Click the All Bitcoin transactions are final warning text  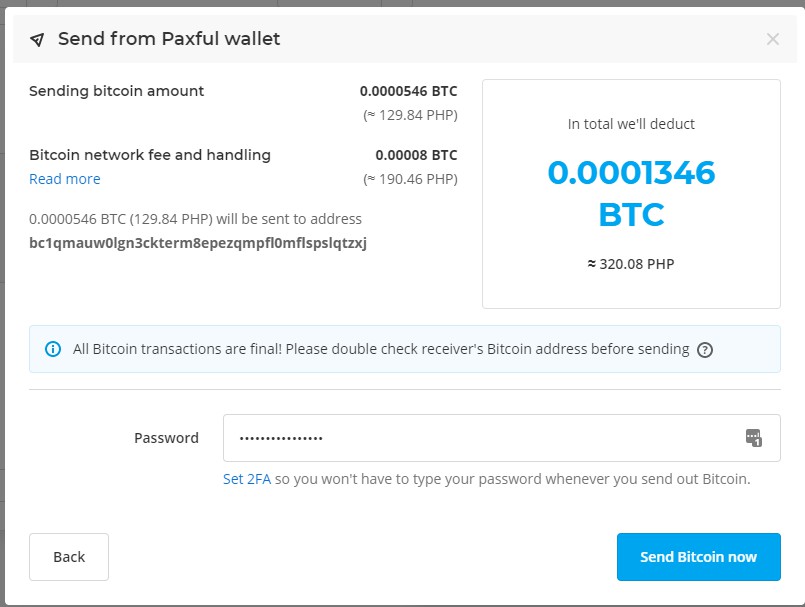coord(381,349)
